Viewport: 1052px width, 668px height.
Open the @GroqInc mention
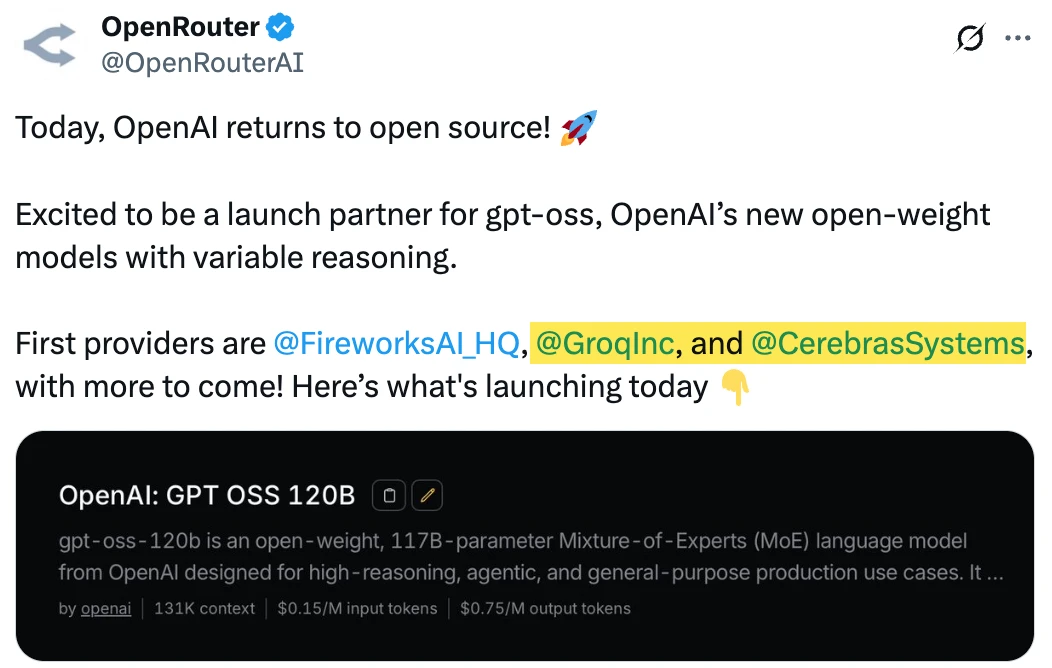[x=605, y=344]
